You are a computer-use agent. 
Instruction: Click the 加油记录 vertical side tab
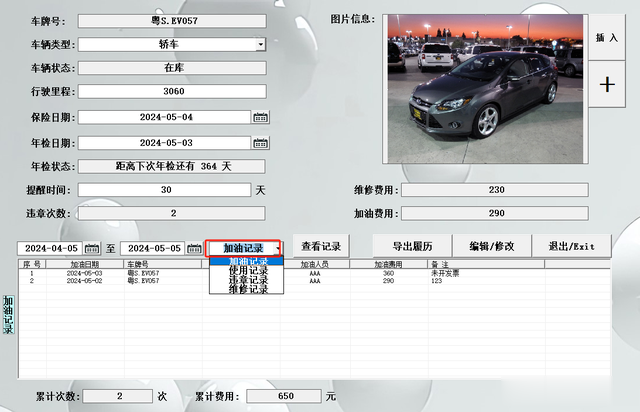[9, 314]
